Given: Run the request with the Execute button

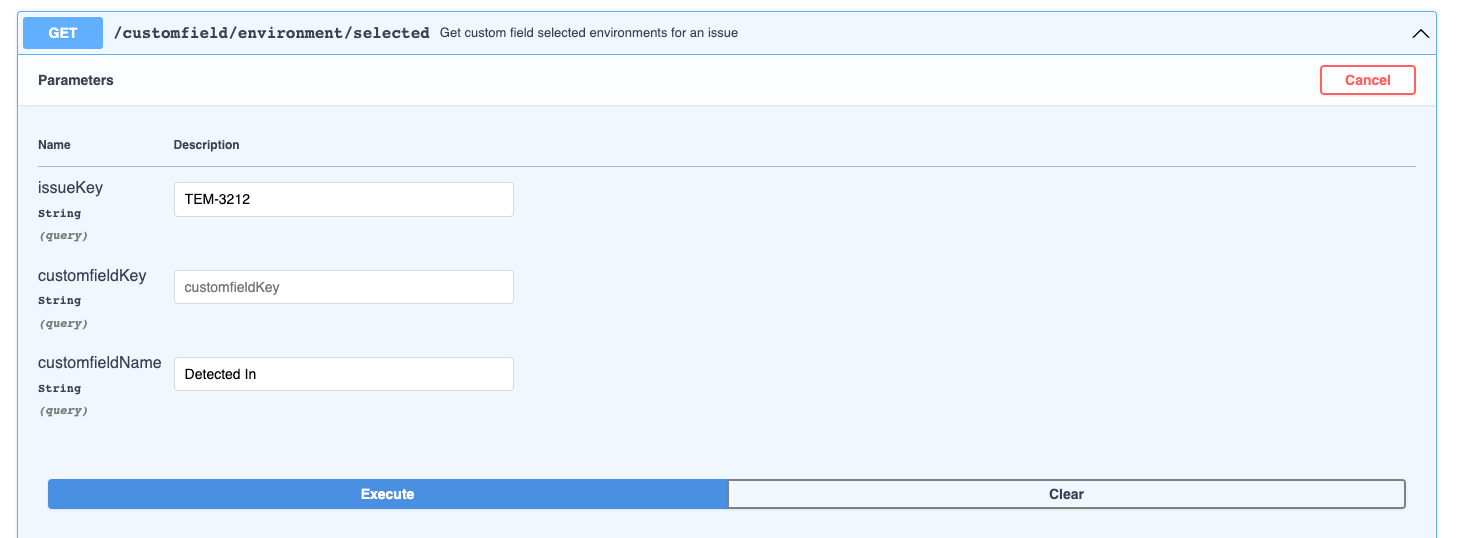Looking at the screenshot, I should point(387,494).
